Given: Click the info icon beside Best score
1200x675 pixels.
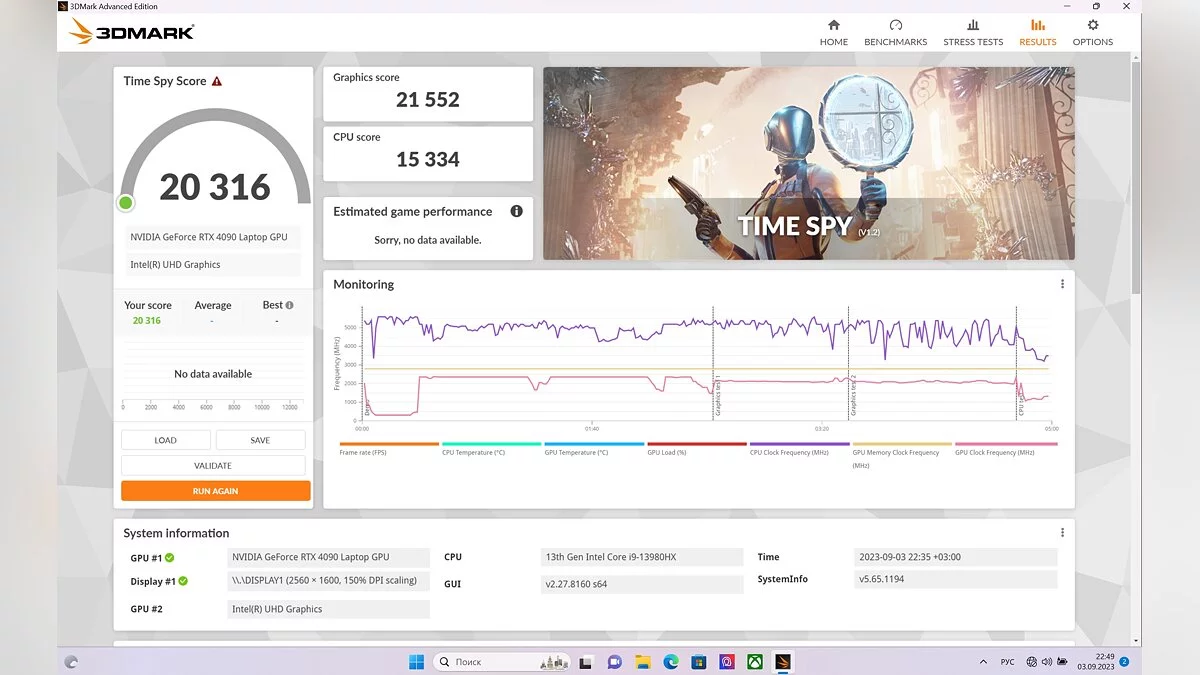Looking at the screenshot, I should pos(289,305).
